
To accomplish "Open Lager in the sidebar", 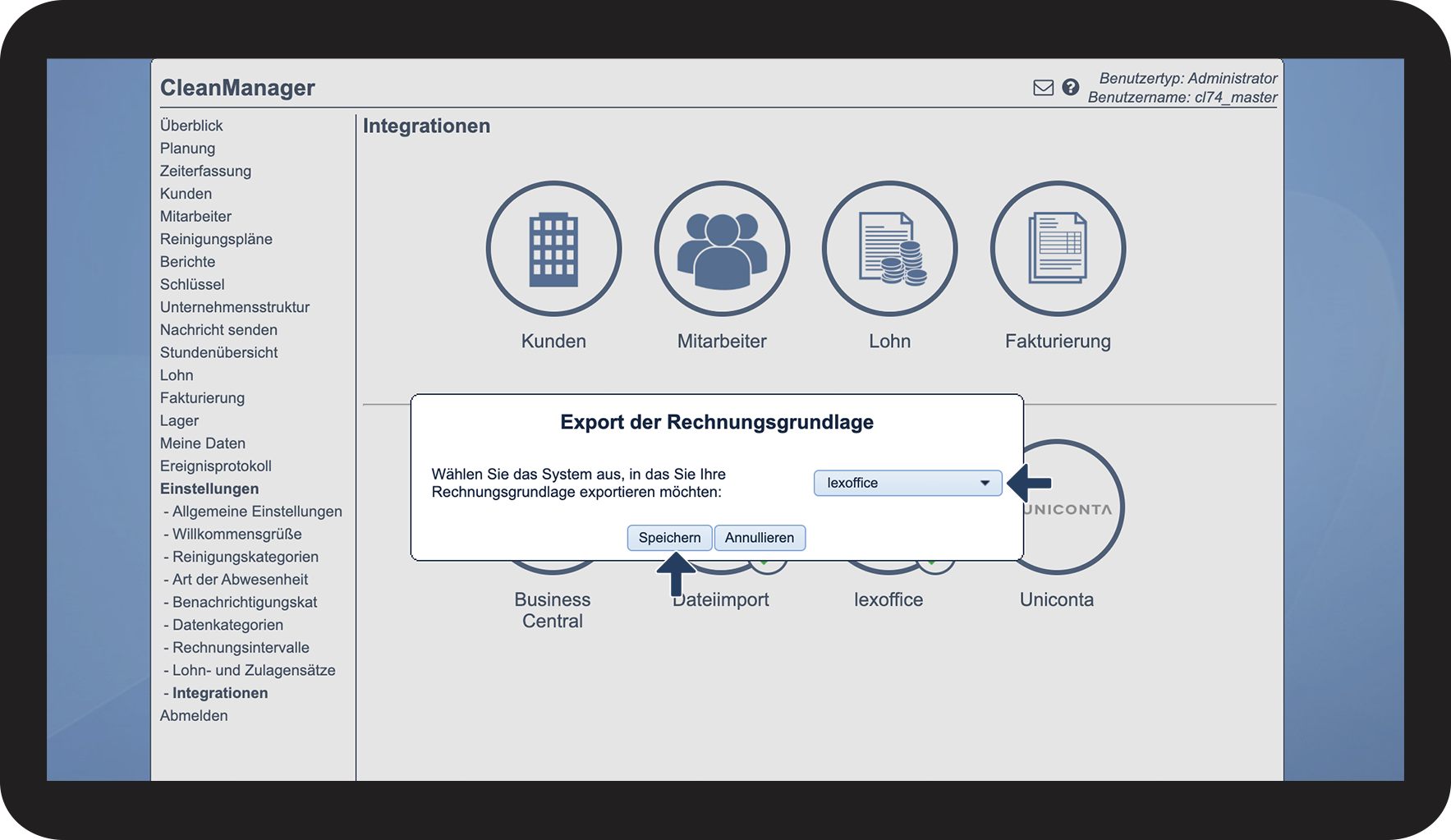I will coord(179,421).
